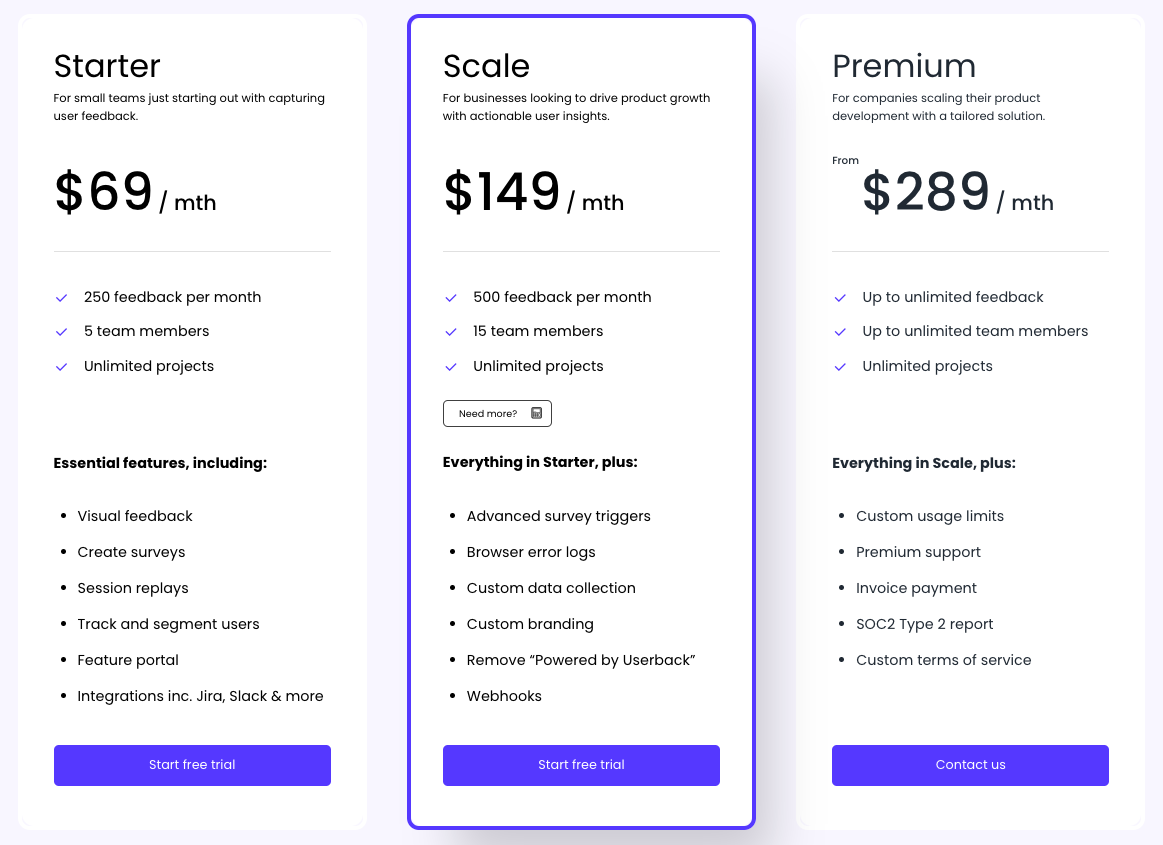This screenshot has width=1163, height=845.
Task: Click the checkmark beside Up to unlimited feedback
Action: coord(840,296)
